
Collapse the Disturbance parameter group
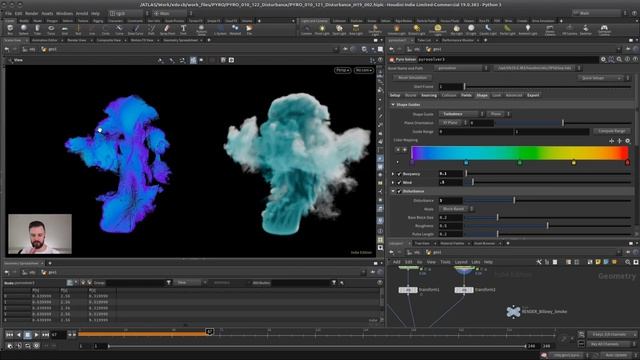click(x=393, y=191)
